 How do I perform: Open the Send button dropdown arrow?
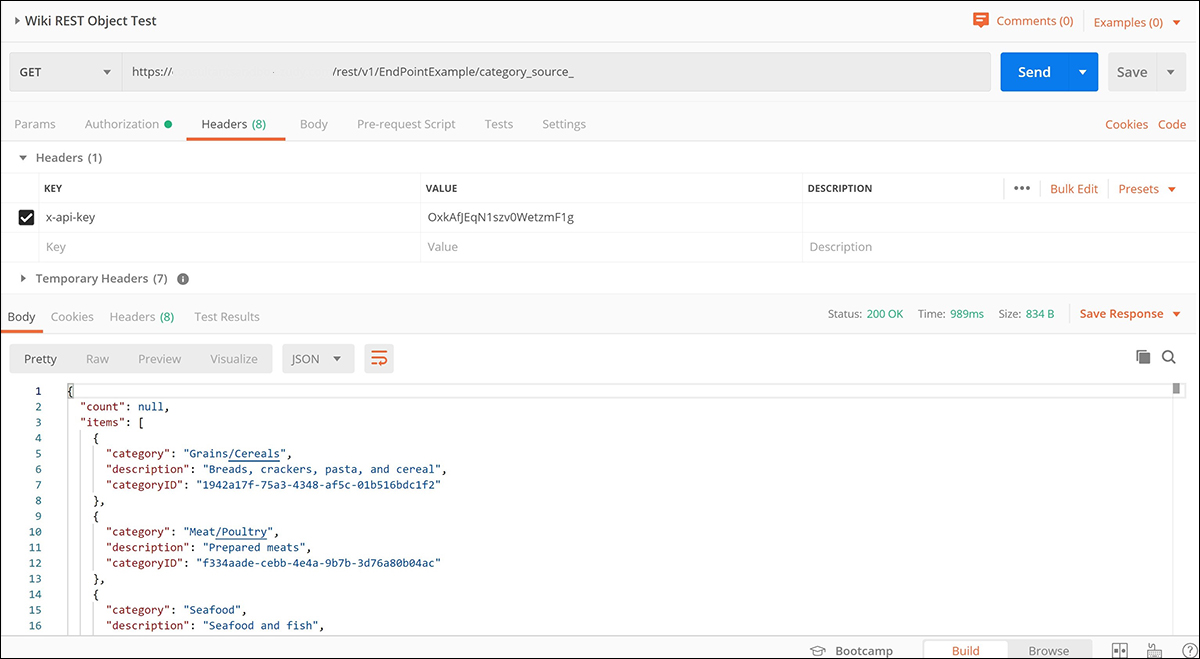point(1082,72)
